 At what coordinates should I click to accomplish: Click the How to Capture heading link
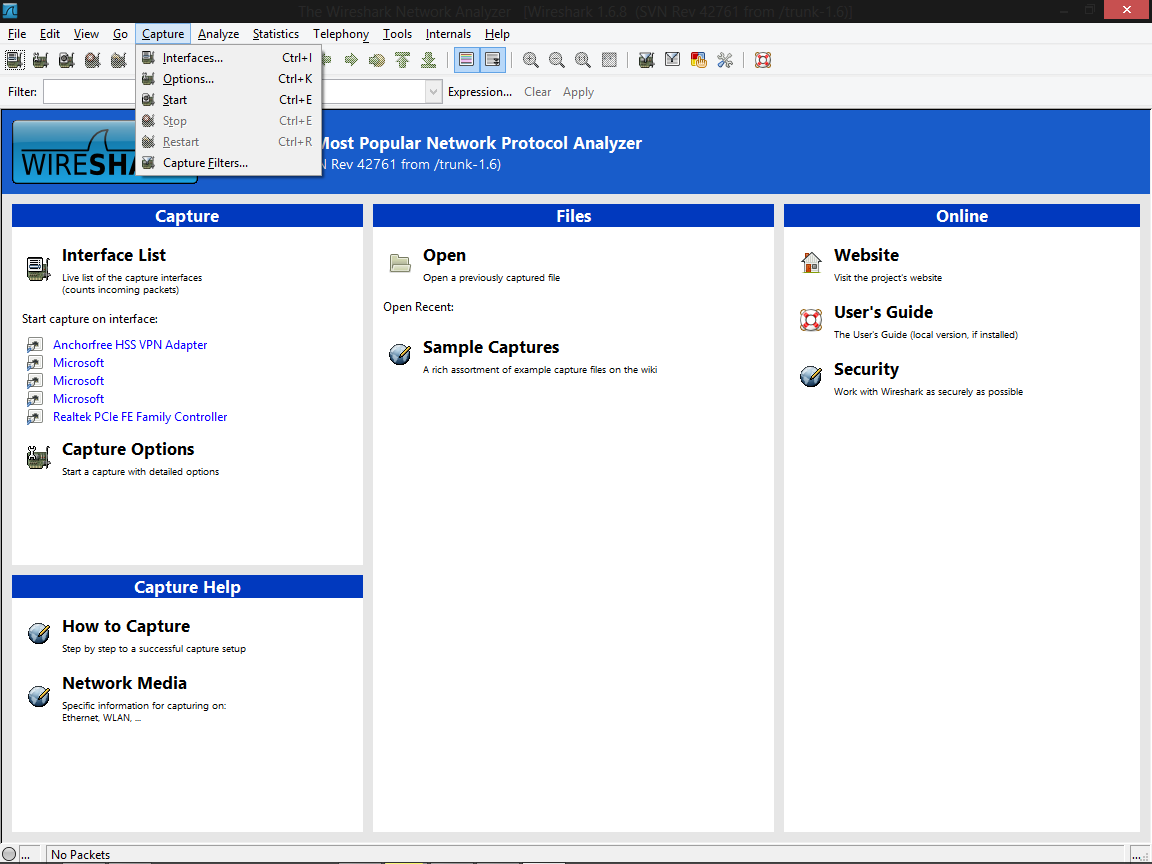tap(126, 626)
